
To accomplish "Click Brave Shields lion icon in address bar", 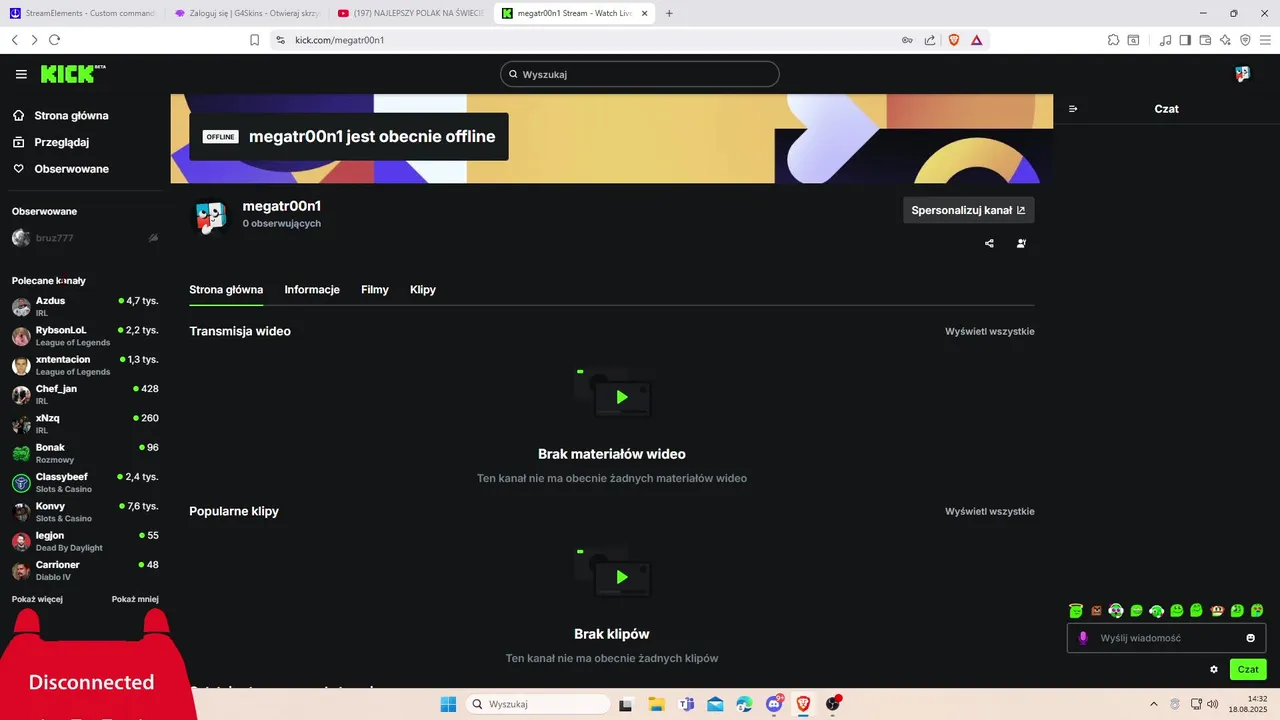I will 953,40.
